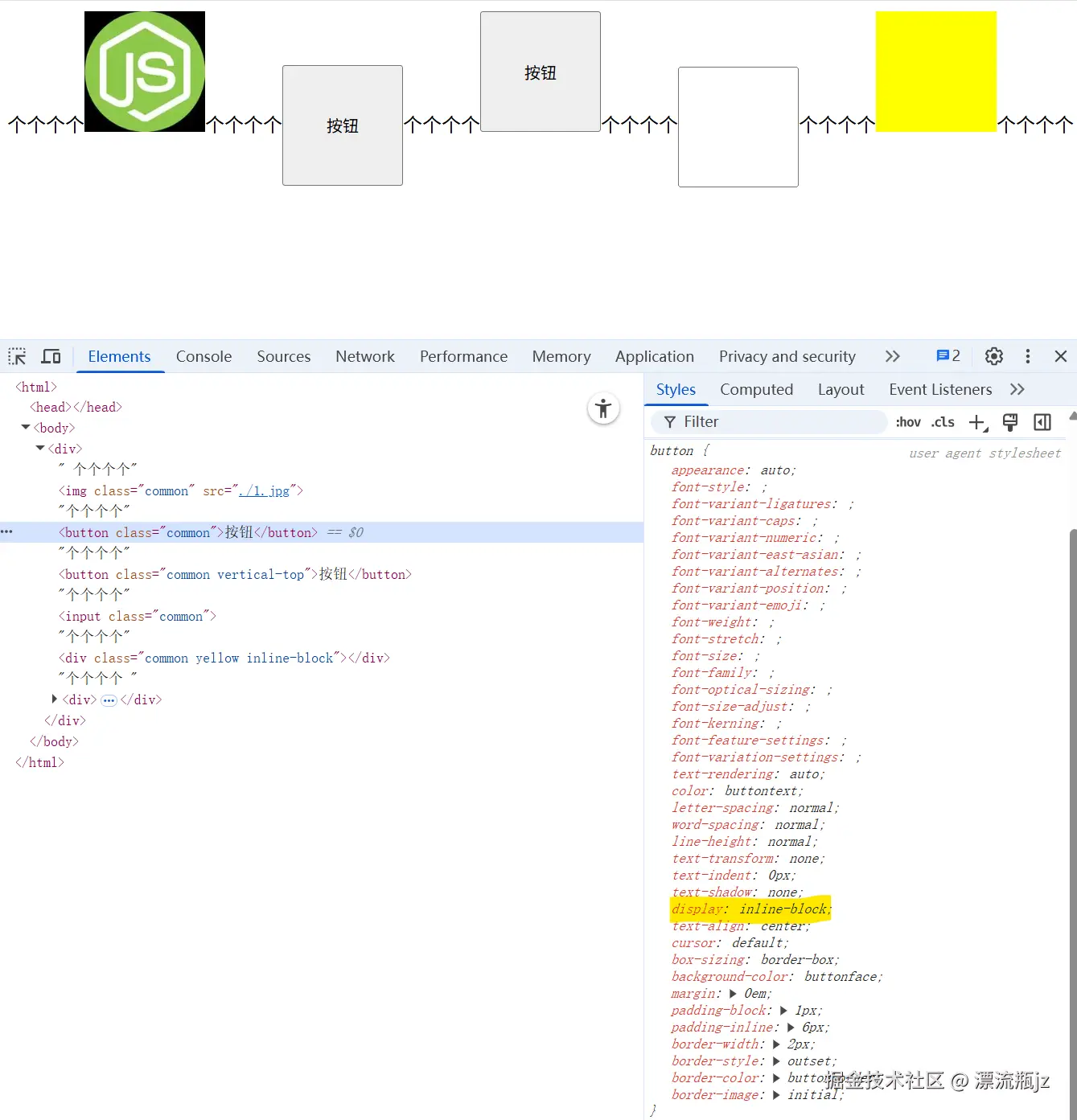This screenshot has height=1120, width=1077.
Task: Toggle the device toolbar icon
Action: click(x=51, y=356)
